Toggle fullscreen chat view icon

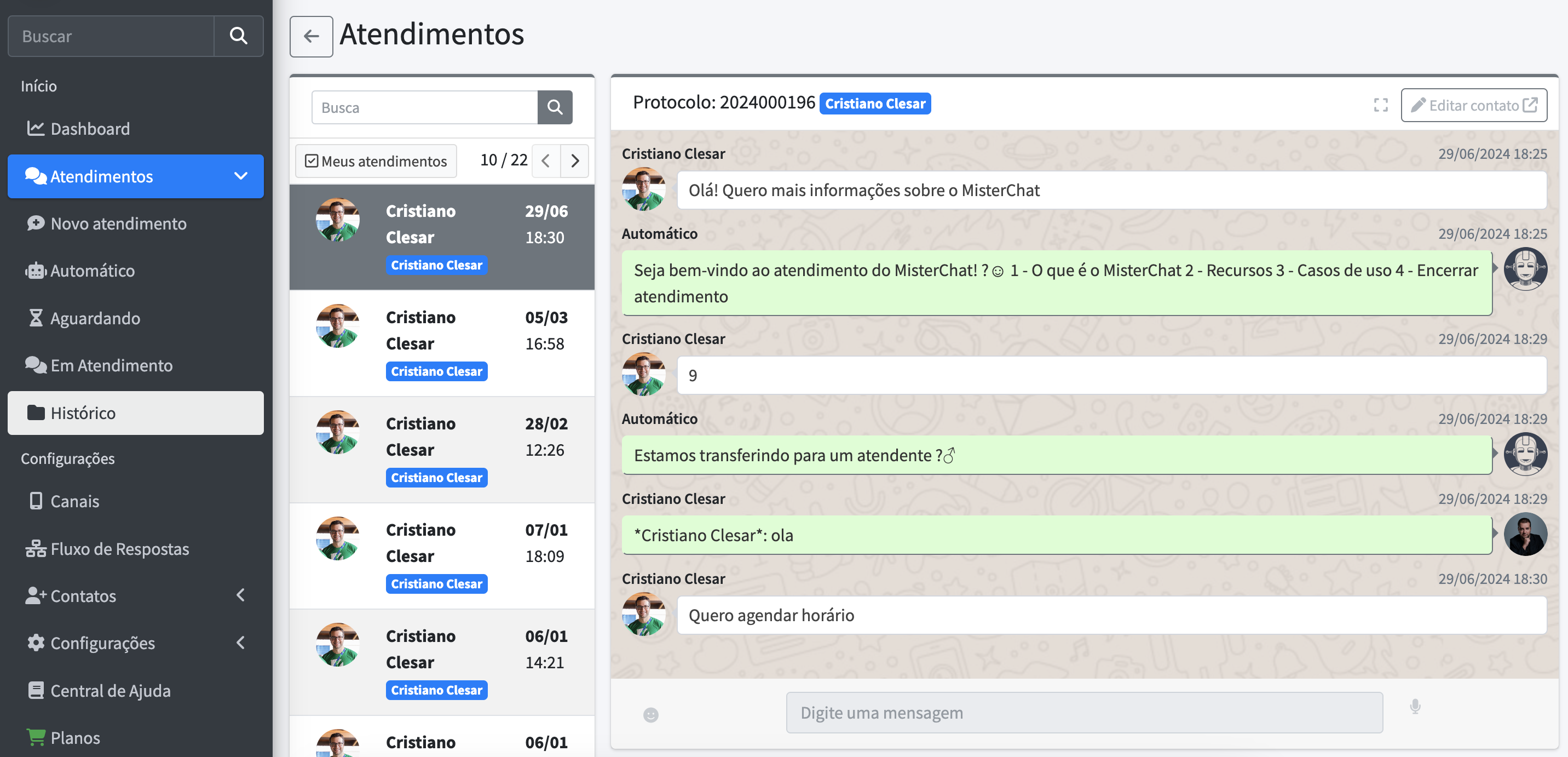click(1381, 105)
